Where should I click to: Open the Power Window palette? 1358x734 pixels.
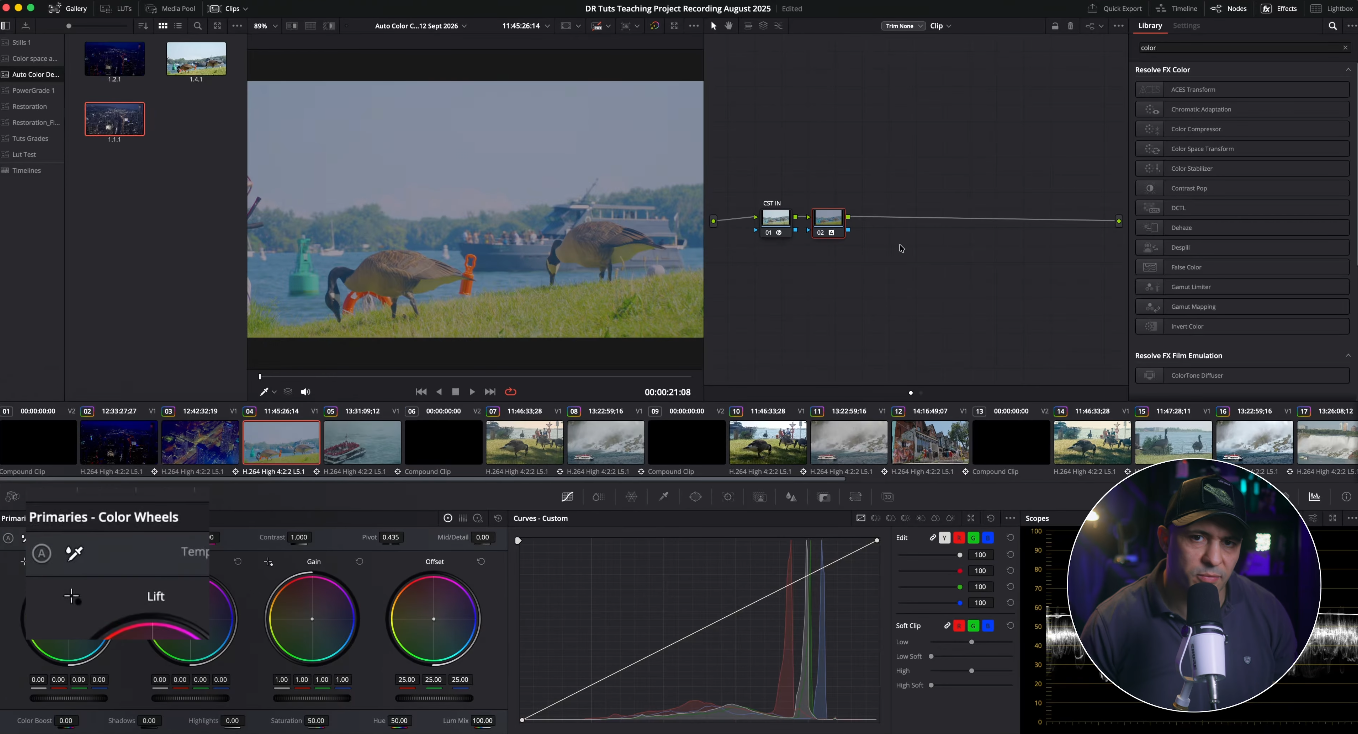coord(695,497)
